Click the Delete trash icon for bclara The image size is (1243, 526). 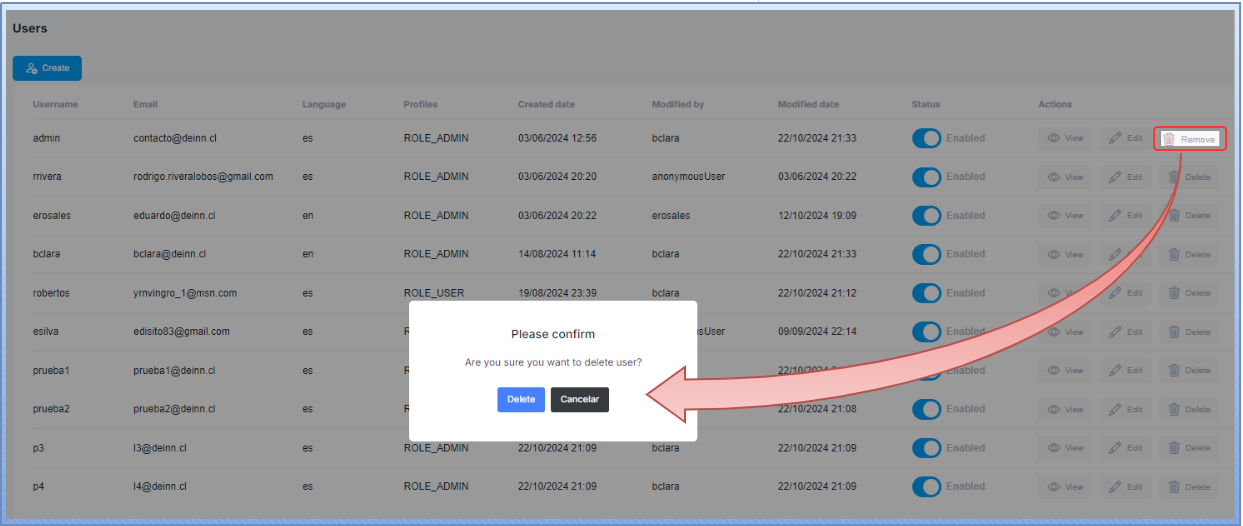1173,255
